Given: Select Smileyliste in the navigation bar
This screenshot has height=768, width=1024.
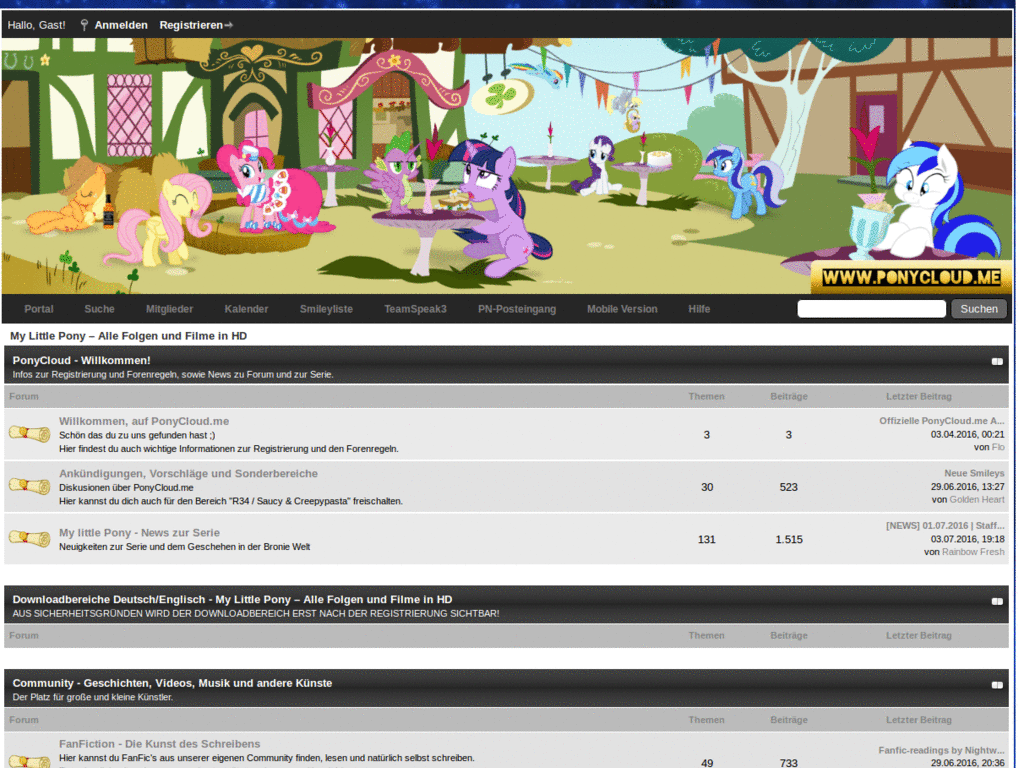Looking at the screenshot, I should (326, 309).
